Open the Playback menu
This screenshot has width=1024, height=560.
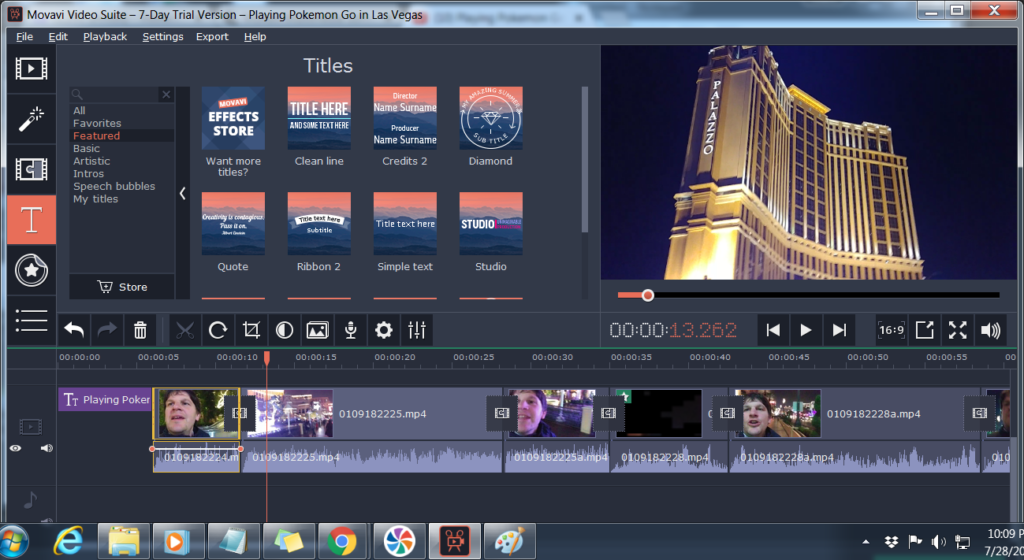click(x=104, y=37)
